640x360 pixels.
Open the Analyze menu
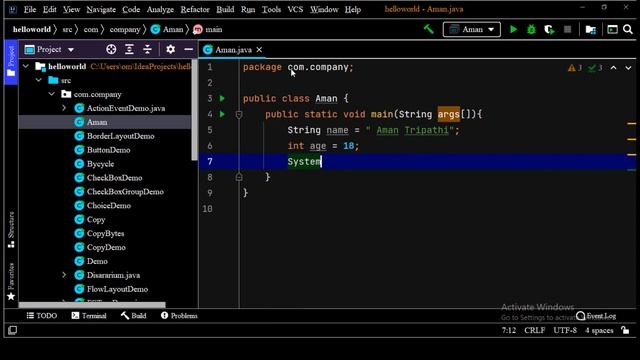coord(160,9)
